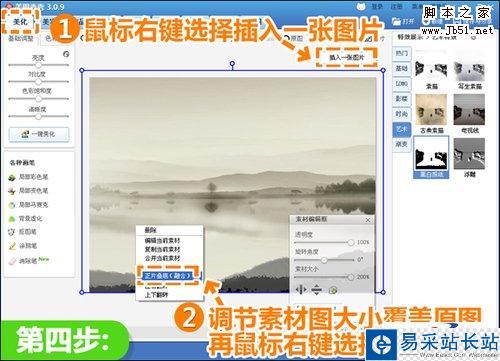Select the 消除笔 eraser tool icon
This screenshot has width=500, height=361.
[x=12, y=261]
